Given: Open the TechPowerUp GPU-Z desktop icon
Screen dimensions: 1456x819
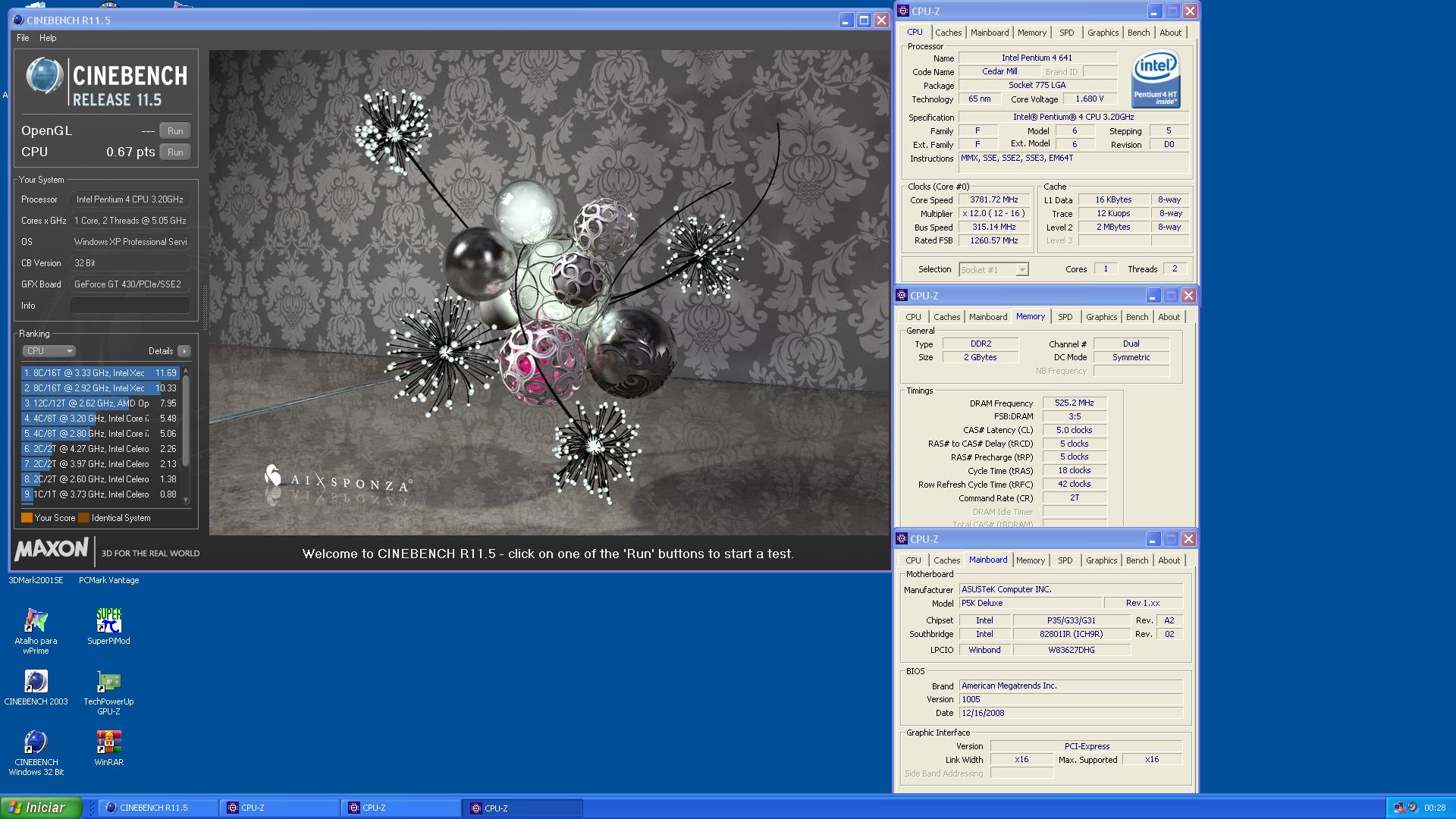Looking at the screenshot, I should (x=108, y=682).
